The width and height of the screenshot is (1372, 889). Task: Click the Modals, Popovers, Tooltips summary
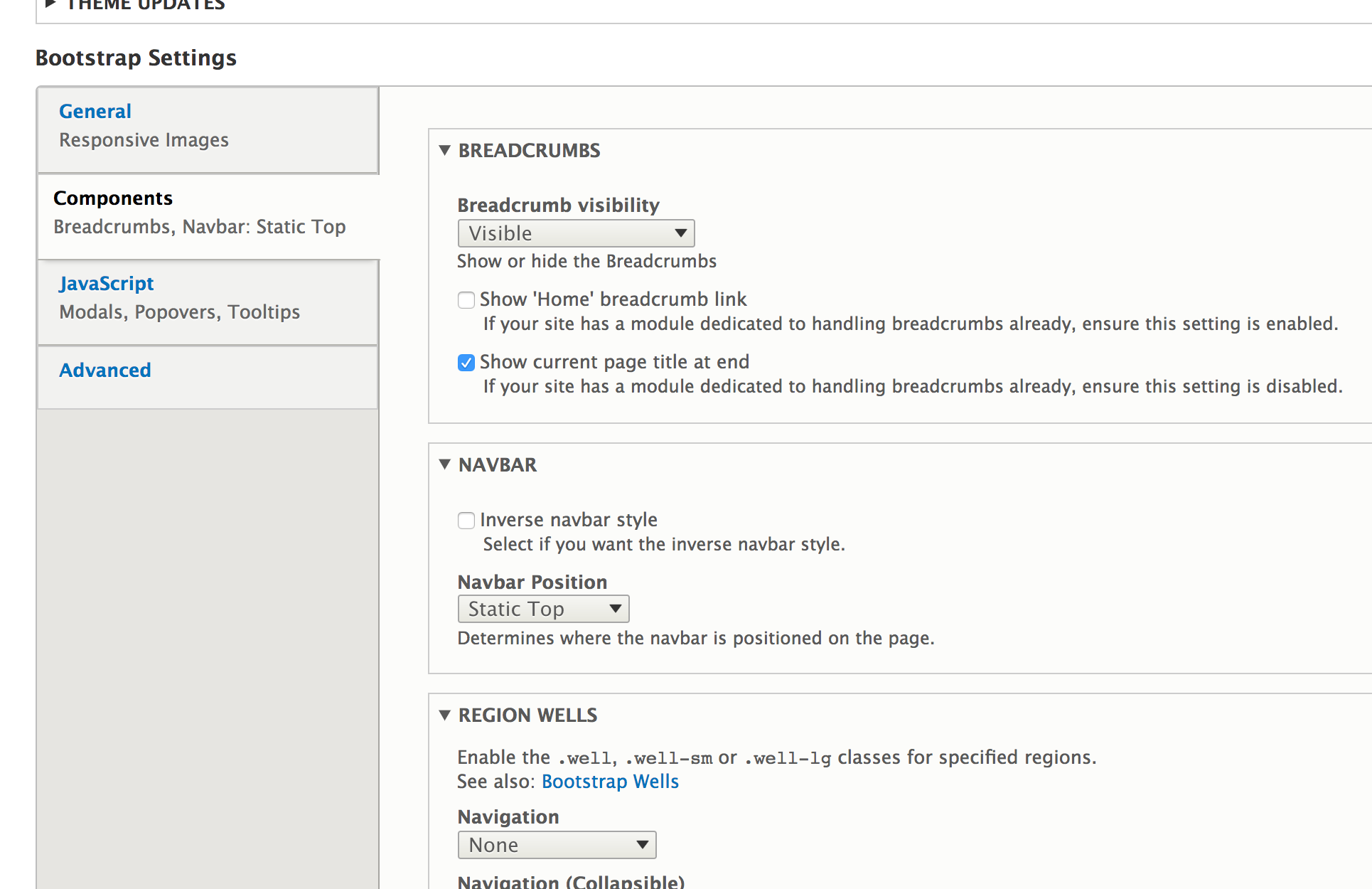point(179,312)
